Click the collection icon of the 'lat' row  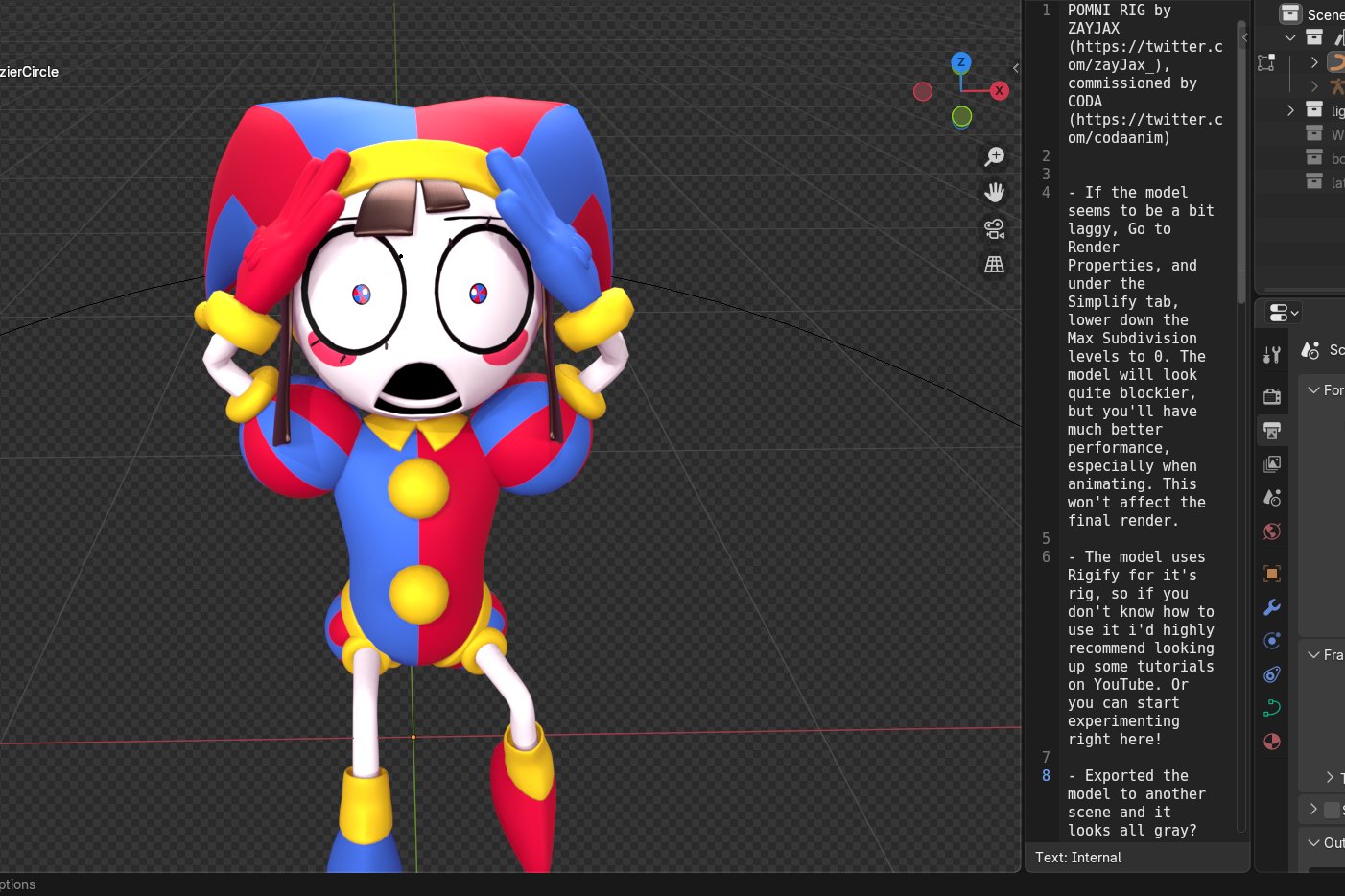pyautogui.click(x=1314, y=182)
